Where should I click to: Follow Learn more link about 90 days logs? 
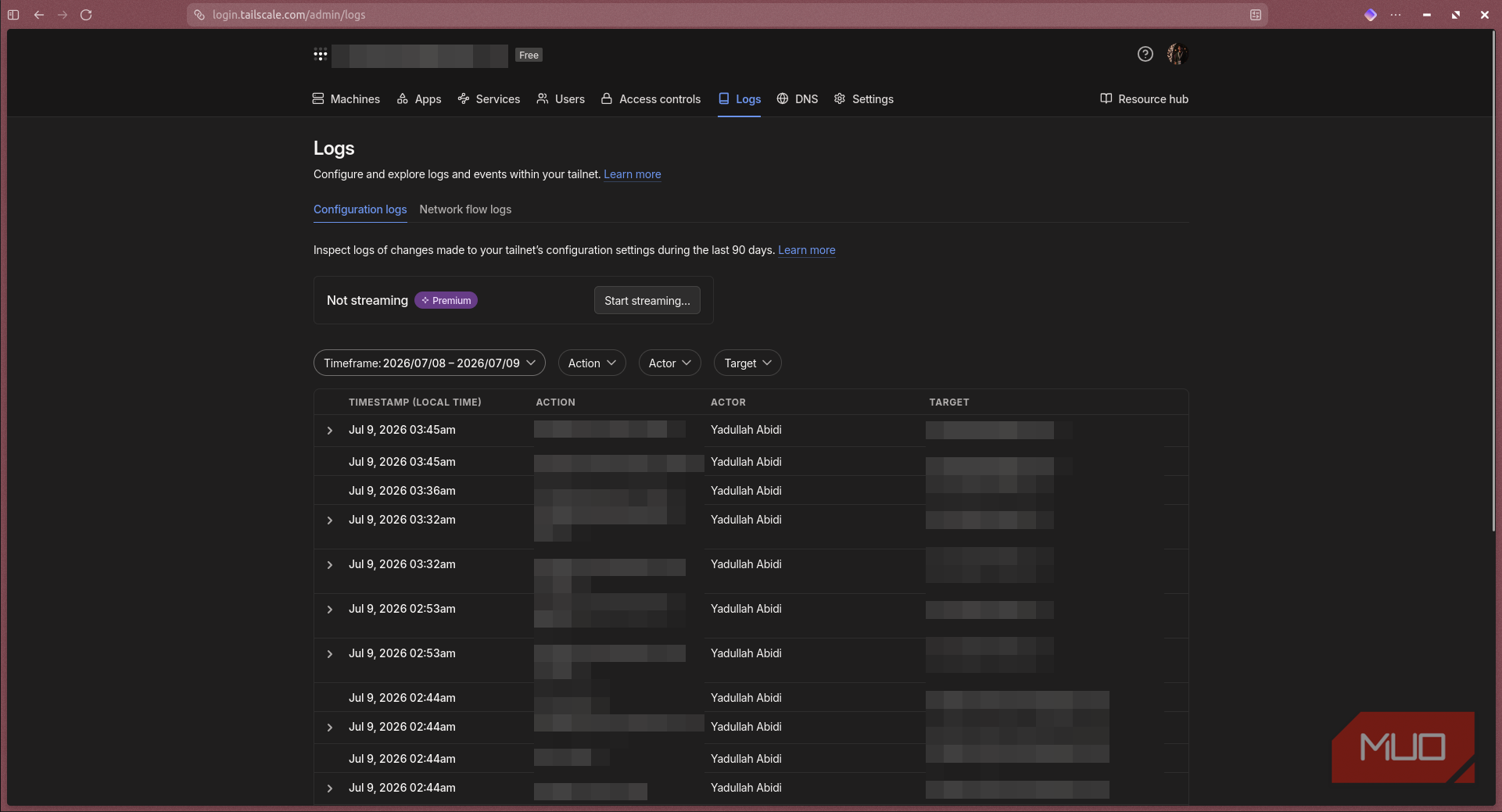pos(806,250)
